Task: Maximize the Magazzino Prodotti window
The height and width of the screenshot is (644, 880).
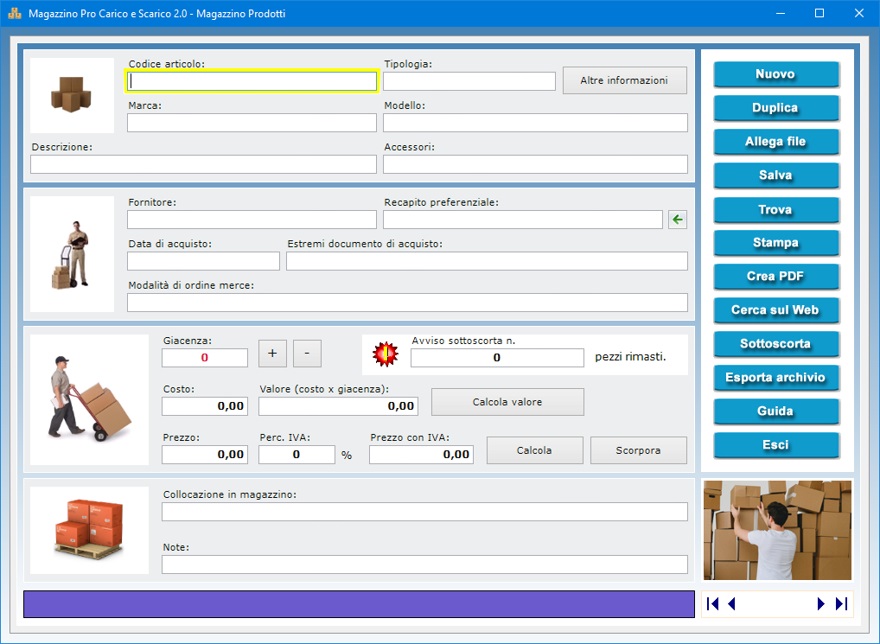Action: pos(819,13)
